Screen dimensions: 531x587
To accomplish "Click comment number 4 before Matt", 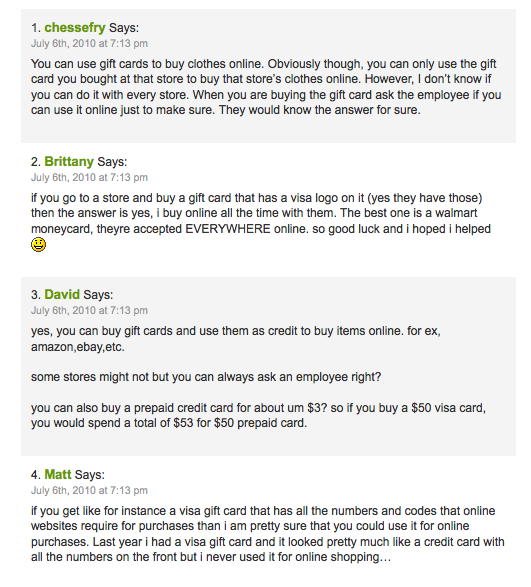I will click(36, 474).
